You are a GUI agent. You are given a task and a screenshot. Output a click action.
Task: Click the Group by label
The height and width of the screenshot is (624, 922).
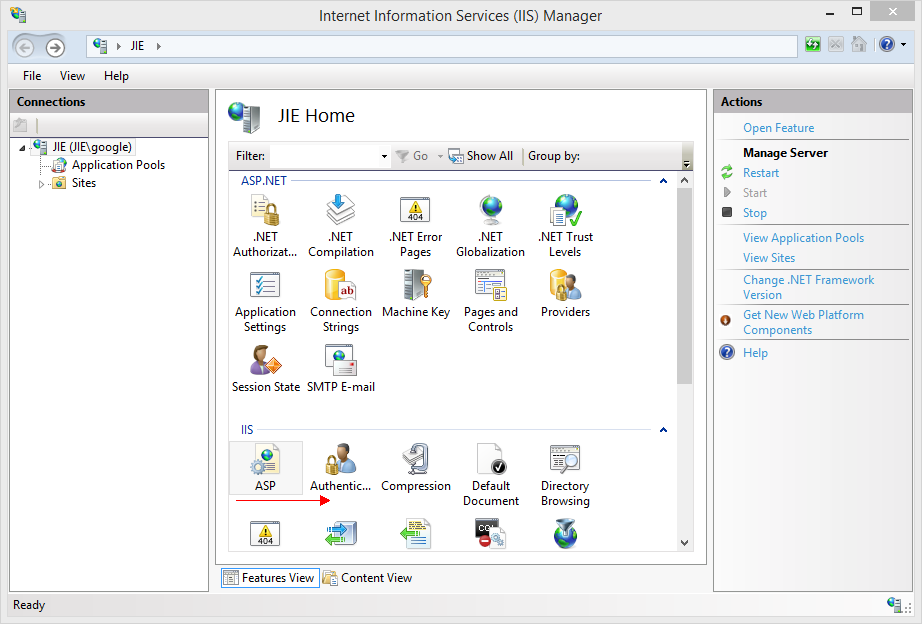coord(553,156)
